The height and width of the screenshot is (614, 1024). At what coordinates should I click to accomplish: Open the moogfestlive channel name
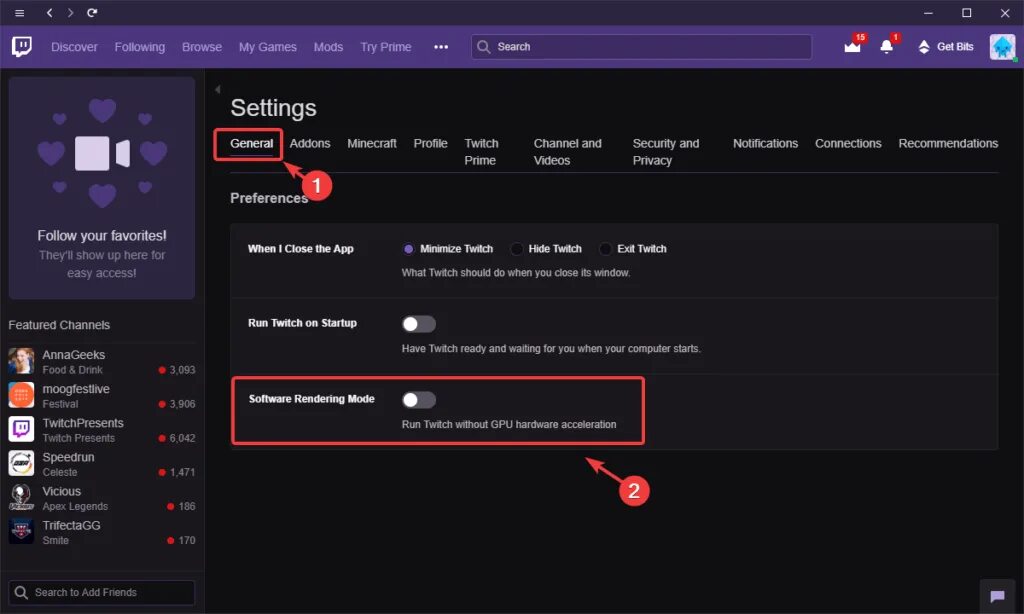point(76,389)
